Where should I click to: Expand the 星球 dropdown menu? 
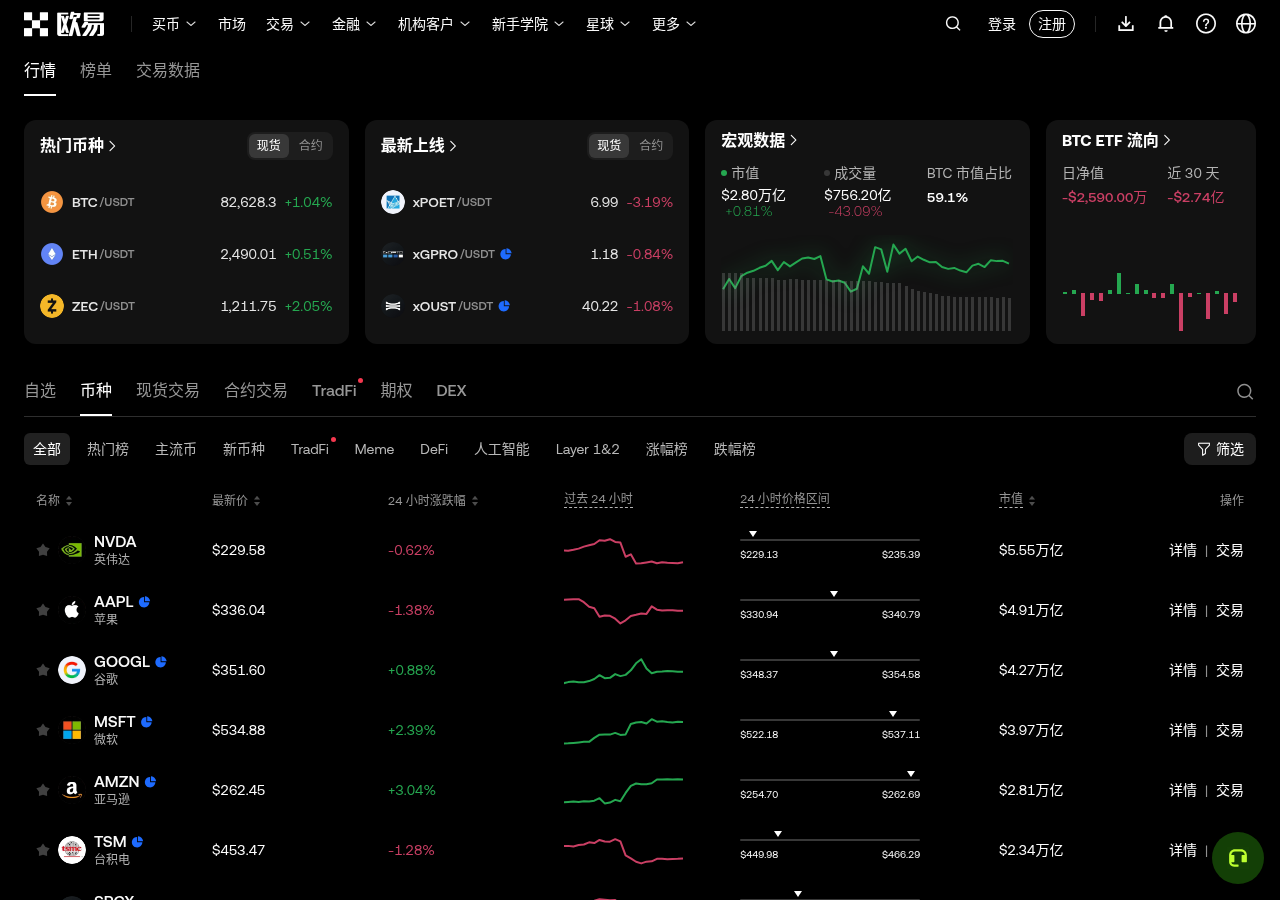click(608, 24)
